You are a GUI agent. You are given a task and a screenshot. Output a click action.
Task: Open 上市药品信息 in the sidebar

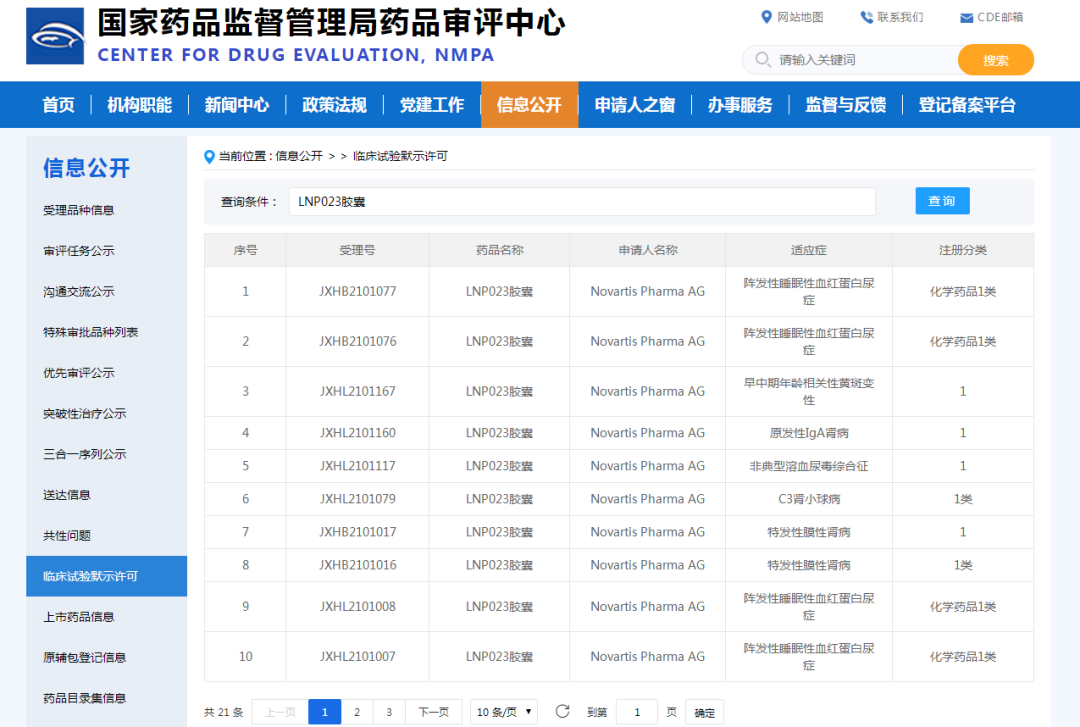point(95,616)
